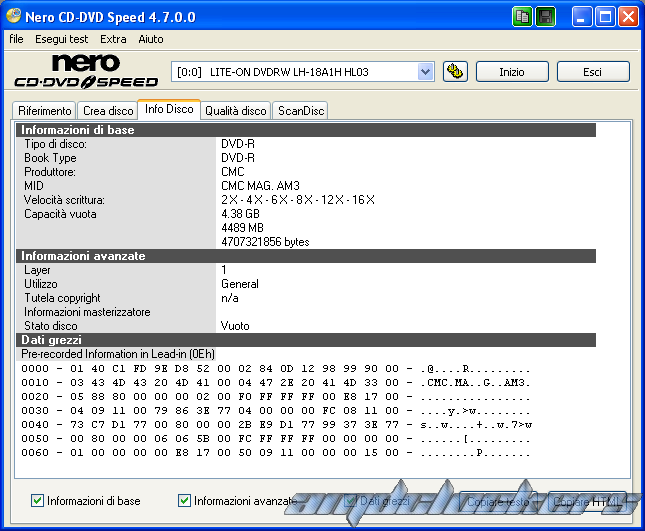Maximize the Nero window
Image resolution: width=645 pixels, height=531 pixels.
[606, 16]
